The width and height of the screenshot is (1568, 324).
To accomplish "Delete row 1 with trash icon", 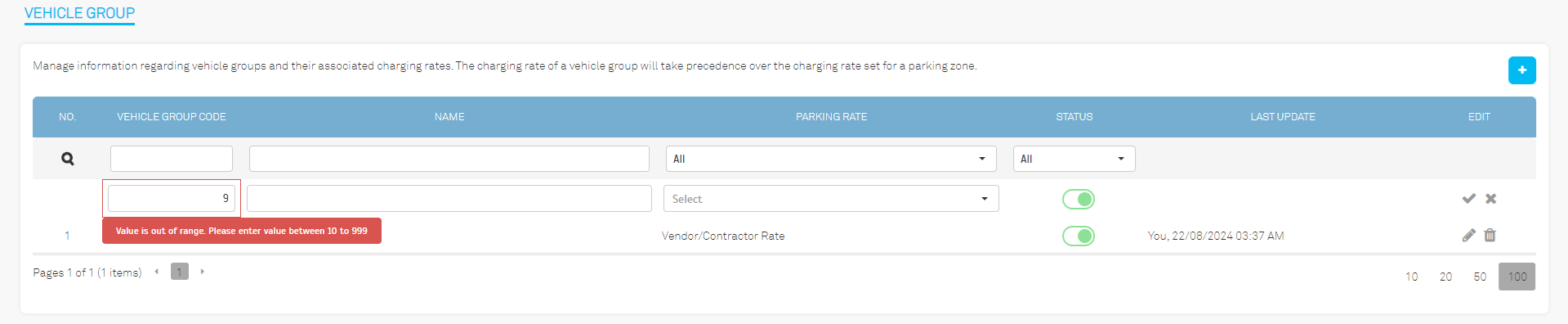I will click(x=1490, y=236).
